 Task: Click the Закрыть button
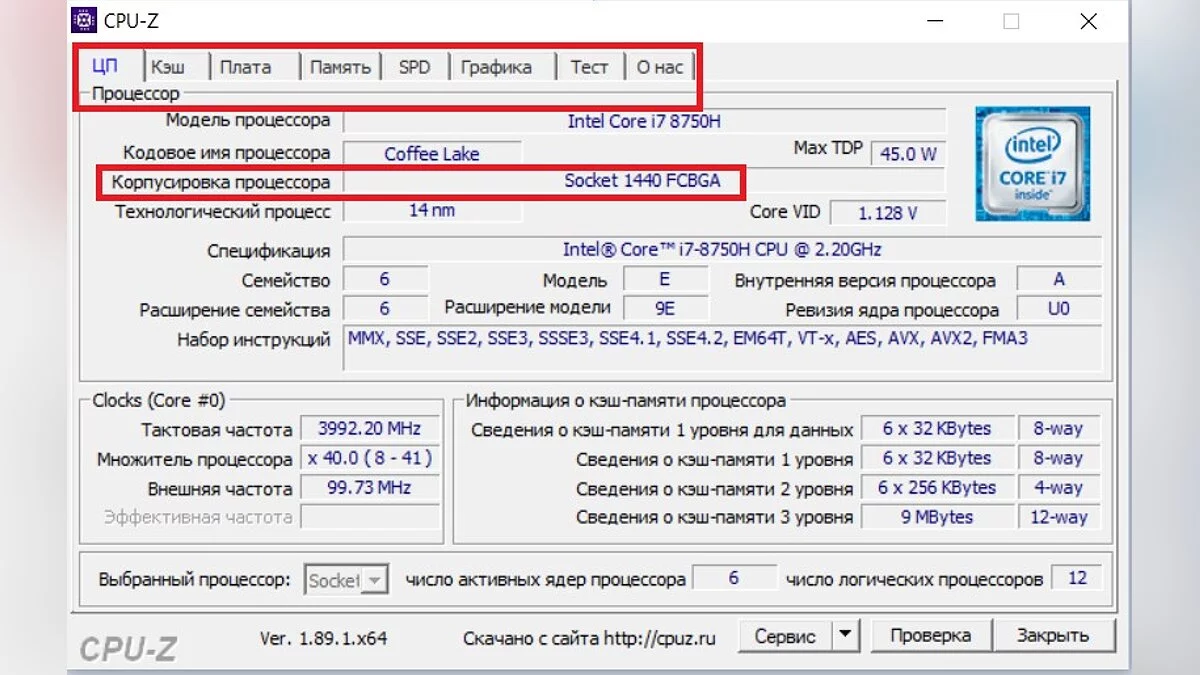pos(1052,635)
